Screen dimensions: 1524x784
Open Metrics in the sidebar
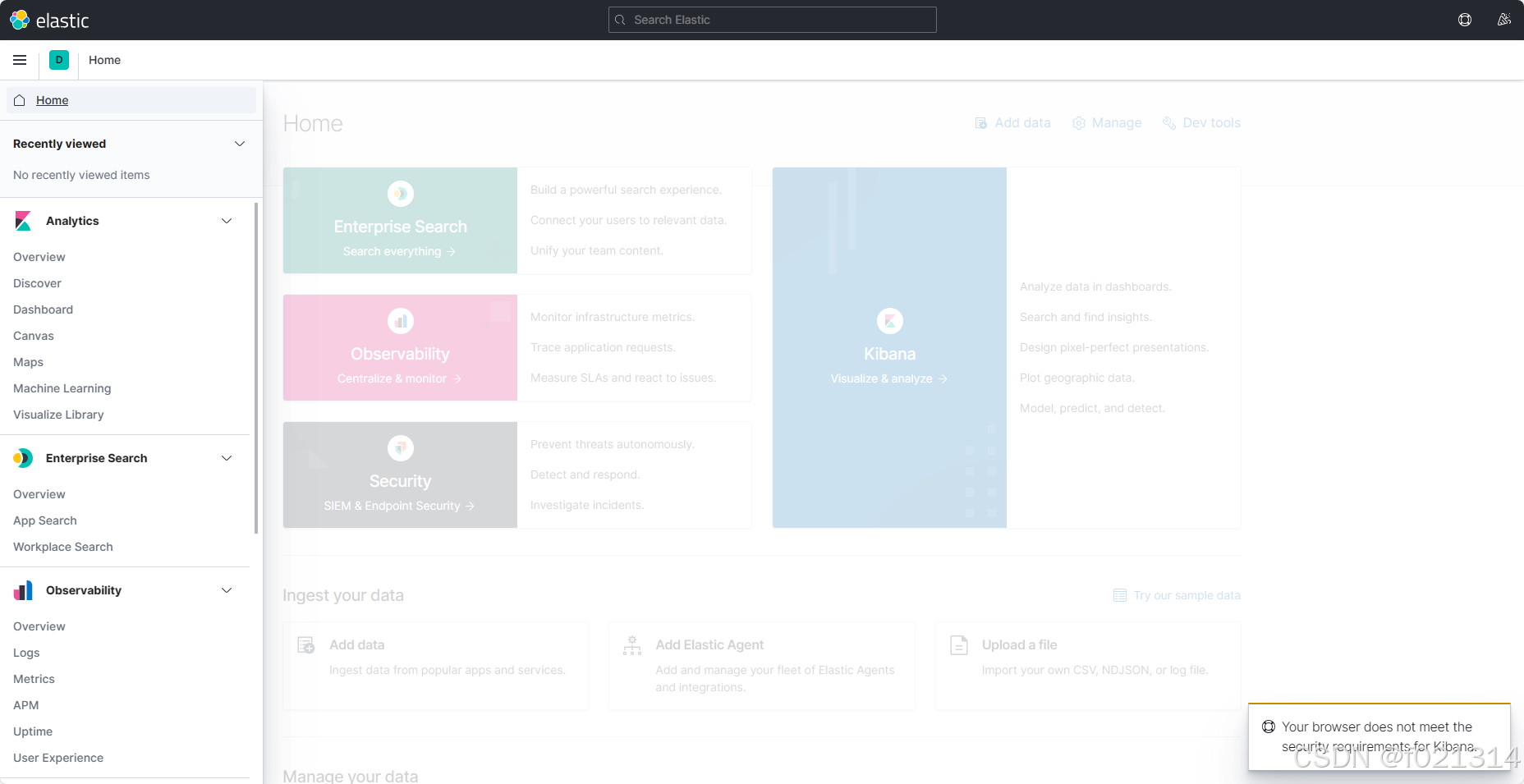(34, 679)
